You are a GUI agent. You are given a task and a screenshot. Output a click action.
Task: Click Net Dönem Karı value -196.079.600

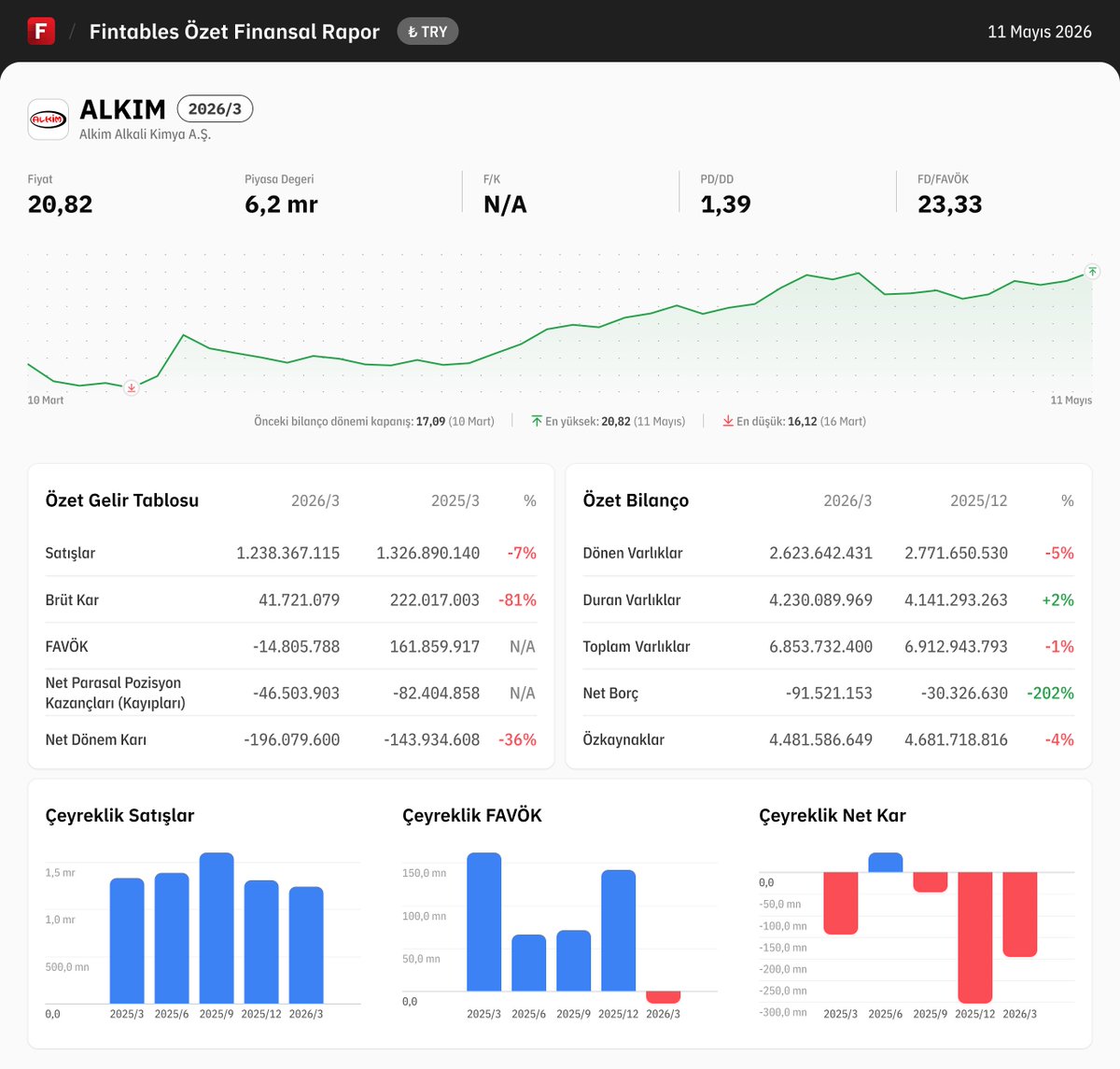(292, 739)
